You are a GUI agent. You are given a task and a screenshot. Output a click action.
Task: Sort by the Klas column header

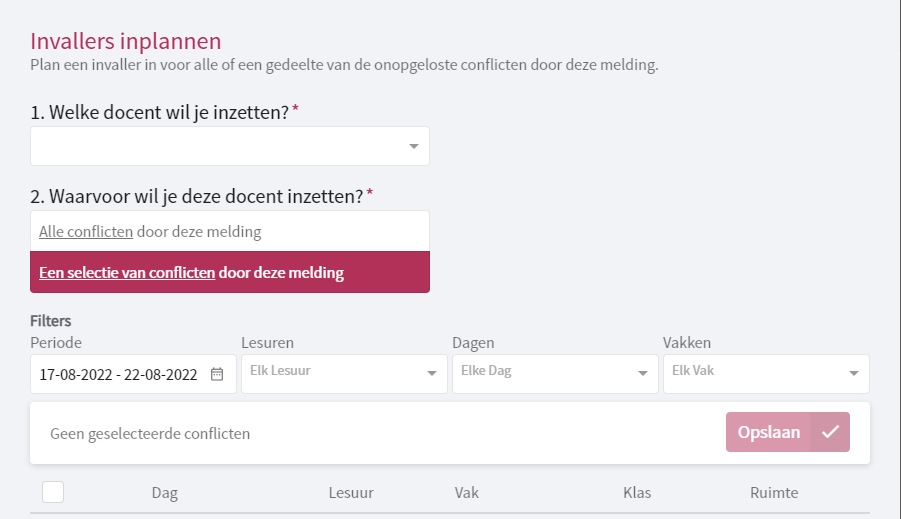click(x=637, y=493)
